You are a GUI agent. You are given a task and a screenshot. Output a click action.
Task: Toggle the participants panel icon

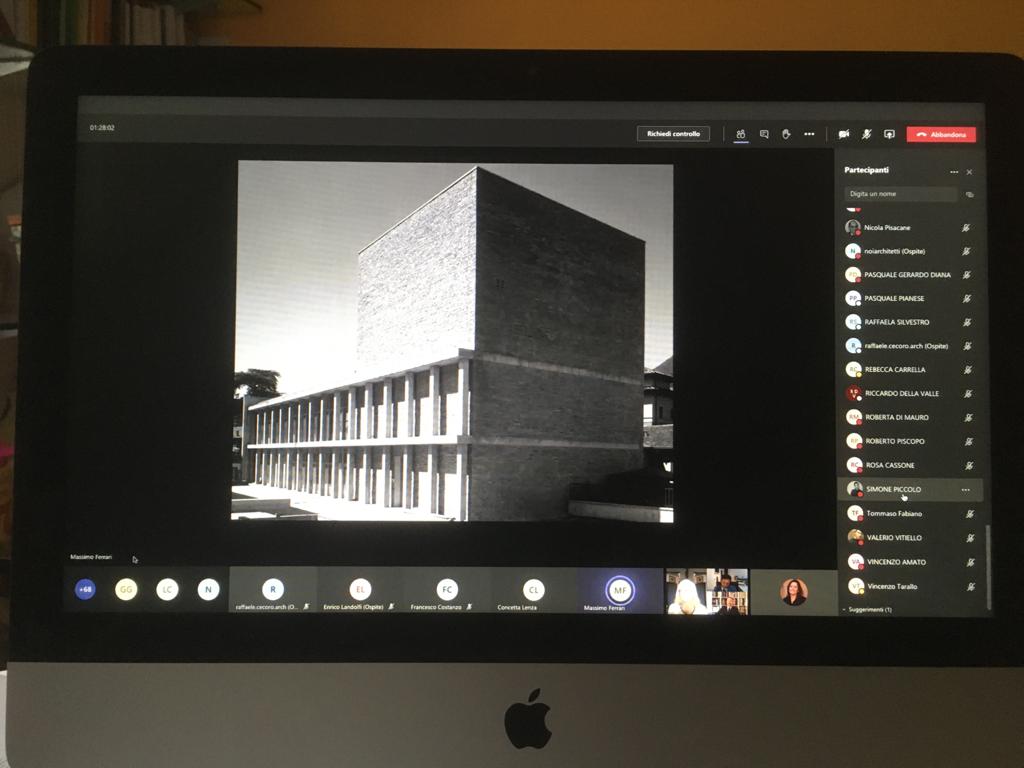(741, 134)
